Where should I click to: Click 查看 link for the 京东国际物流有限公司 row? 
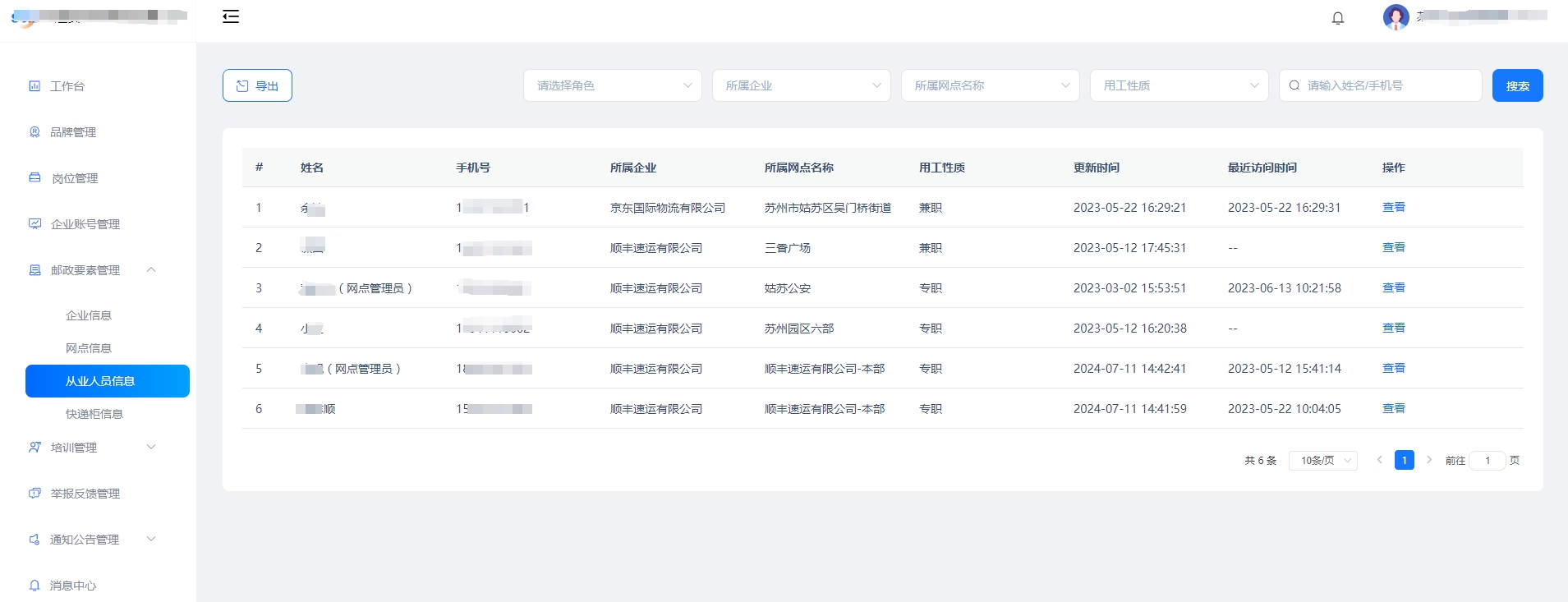[1393, 207]
